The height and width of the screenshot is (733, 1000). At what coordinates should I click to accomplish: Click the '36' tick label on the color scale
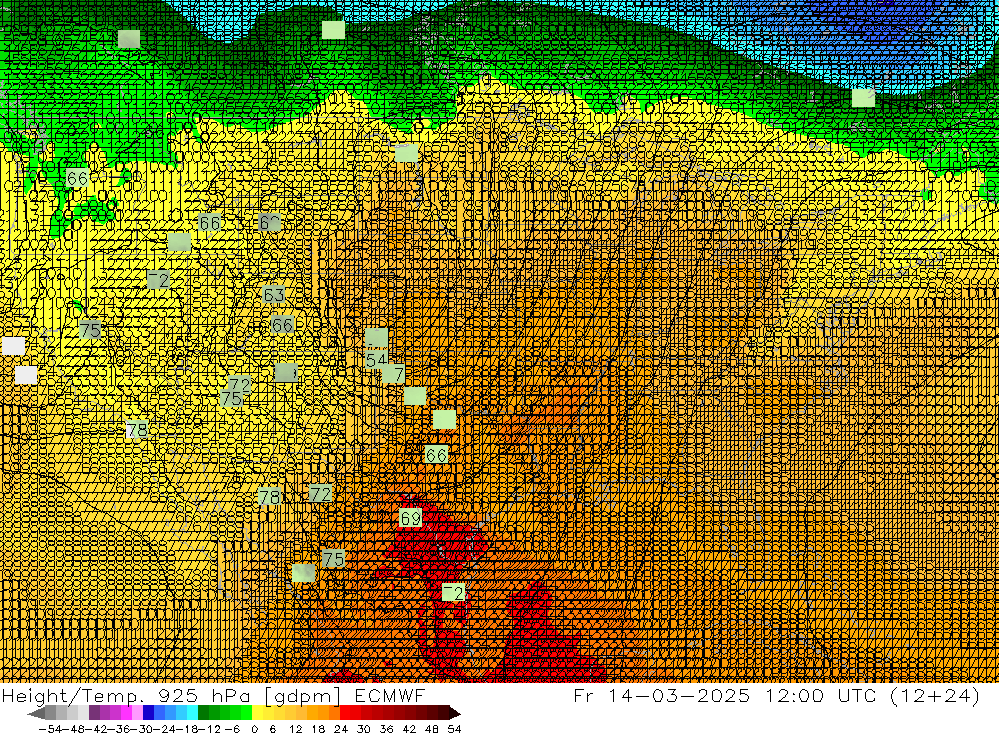(386, 729)
